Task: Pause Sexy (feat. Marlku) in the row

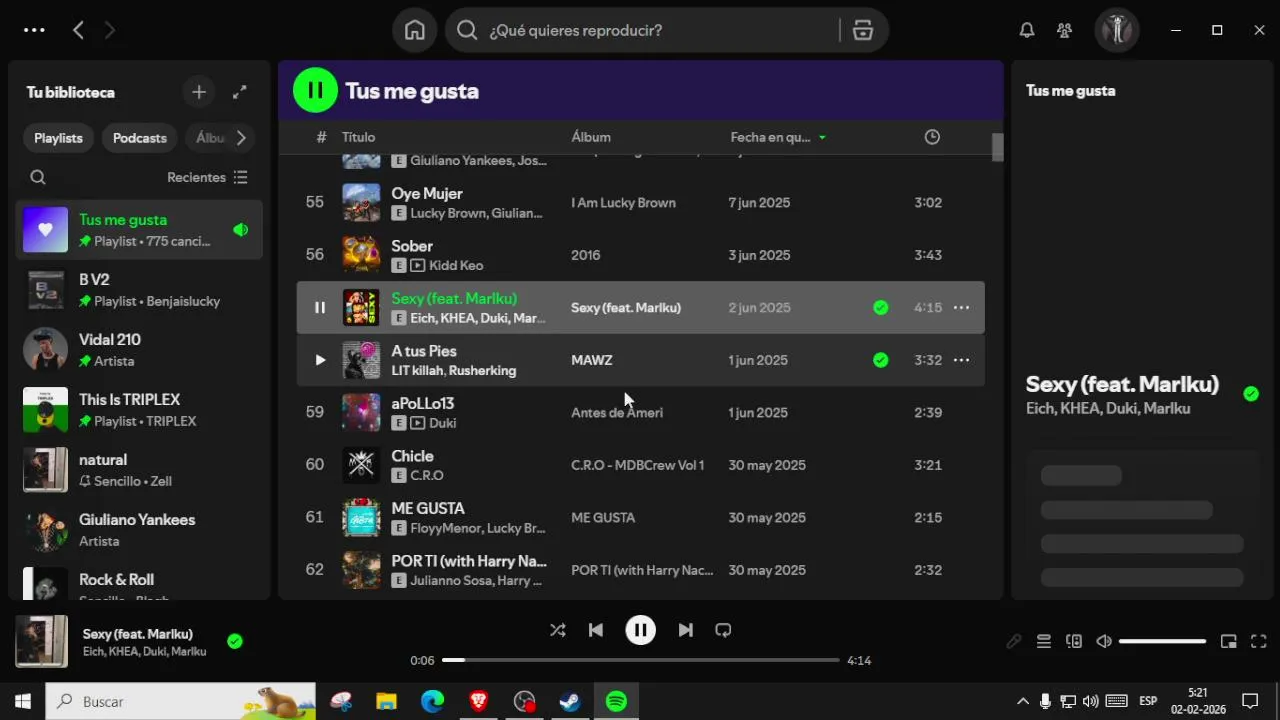Action: point(320,307)
